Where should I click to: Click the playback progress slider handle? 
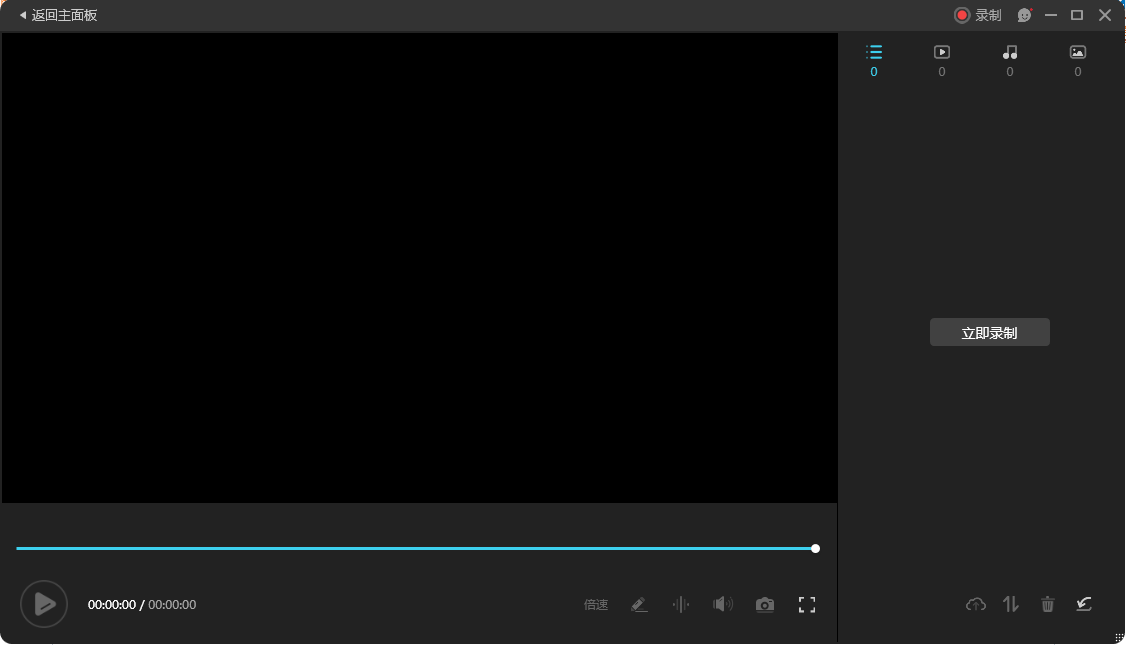tap(815, 549)
